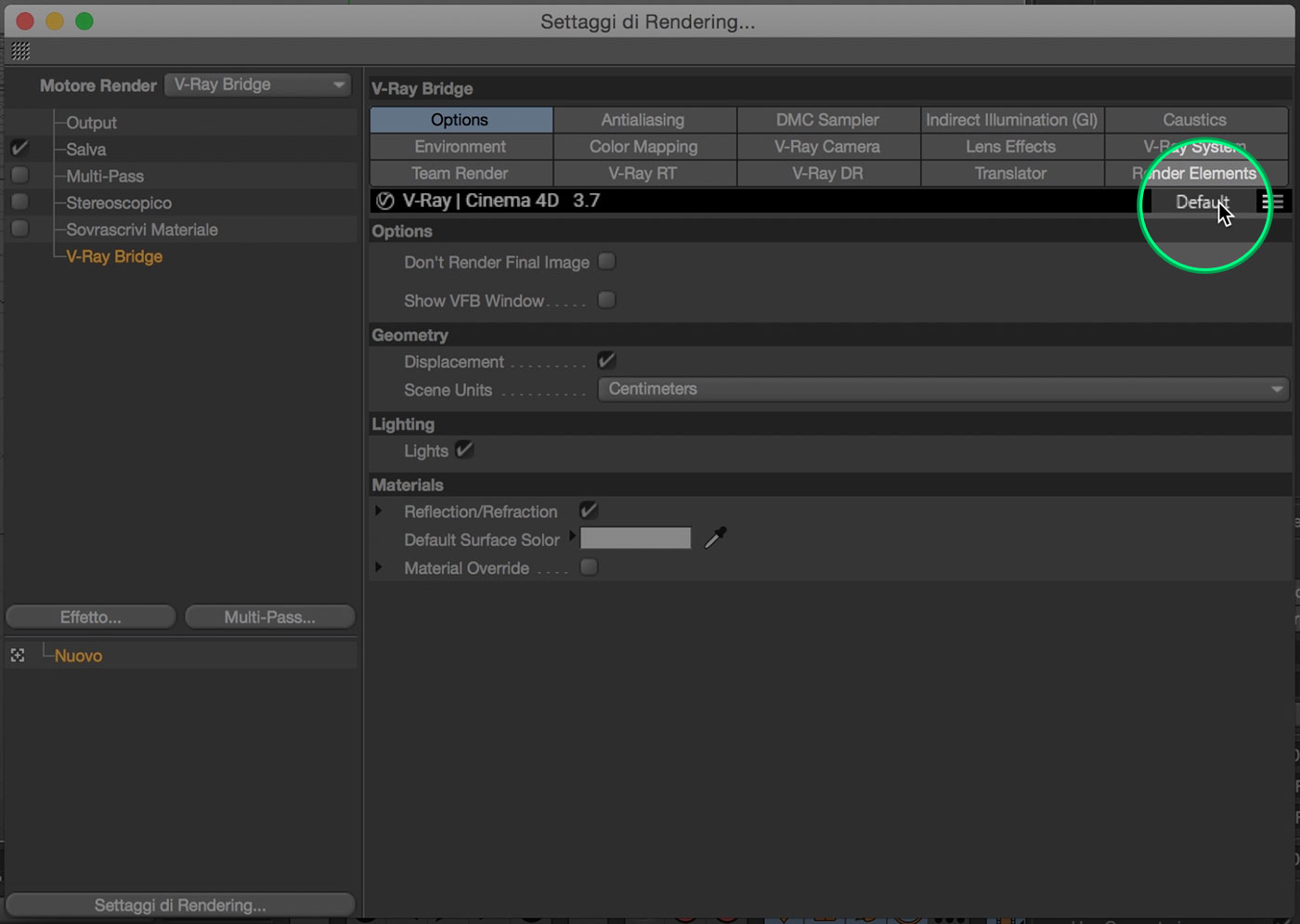Click the icon beside the Nuovo preset

[18, 656]
